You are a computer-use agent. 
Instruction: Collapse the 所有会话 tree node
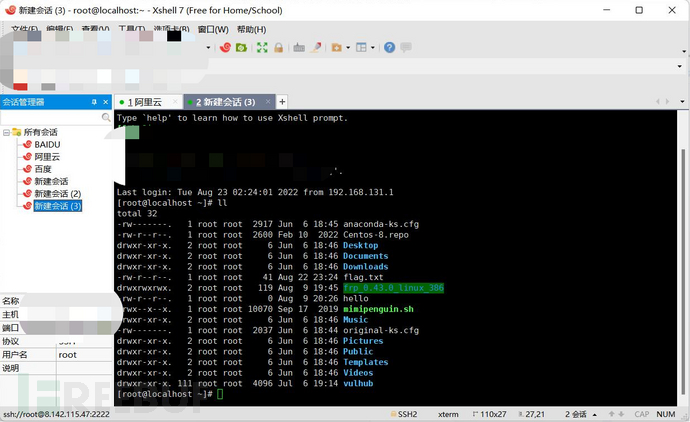coord(6,132)
